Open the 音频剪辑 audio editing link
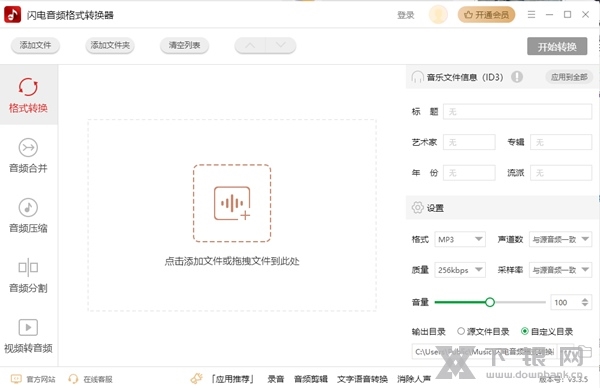The height and width of the screenshot is (388, 600). point(310,379)
